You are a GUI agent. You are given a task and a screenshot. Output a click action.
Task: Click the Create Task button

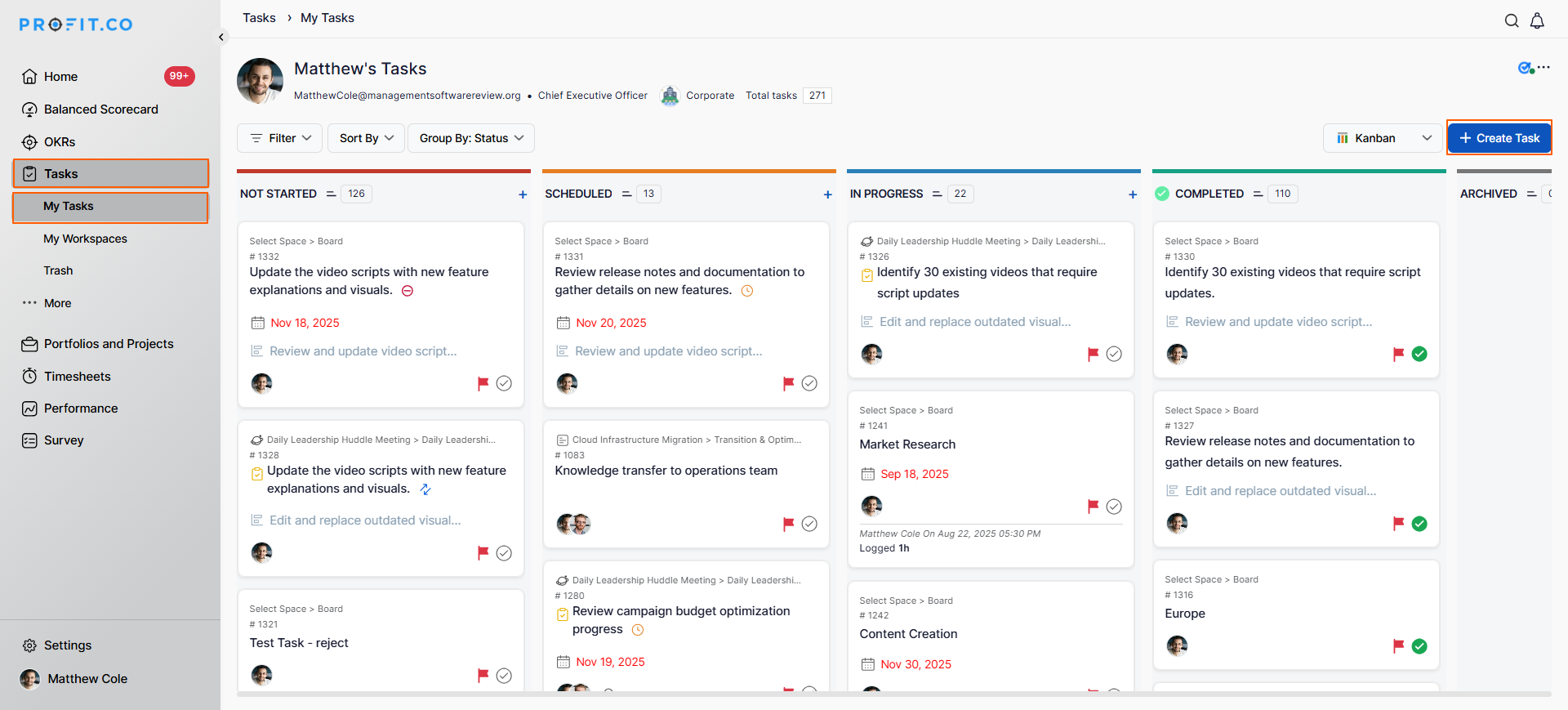pyautogui.click(x=1499, y=138)
